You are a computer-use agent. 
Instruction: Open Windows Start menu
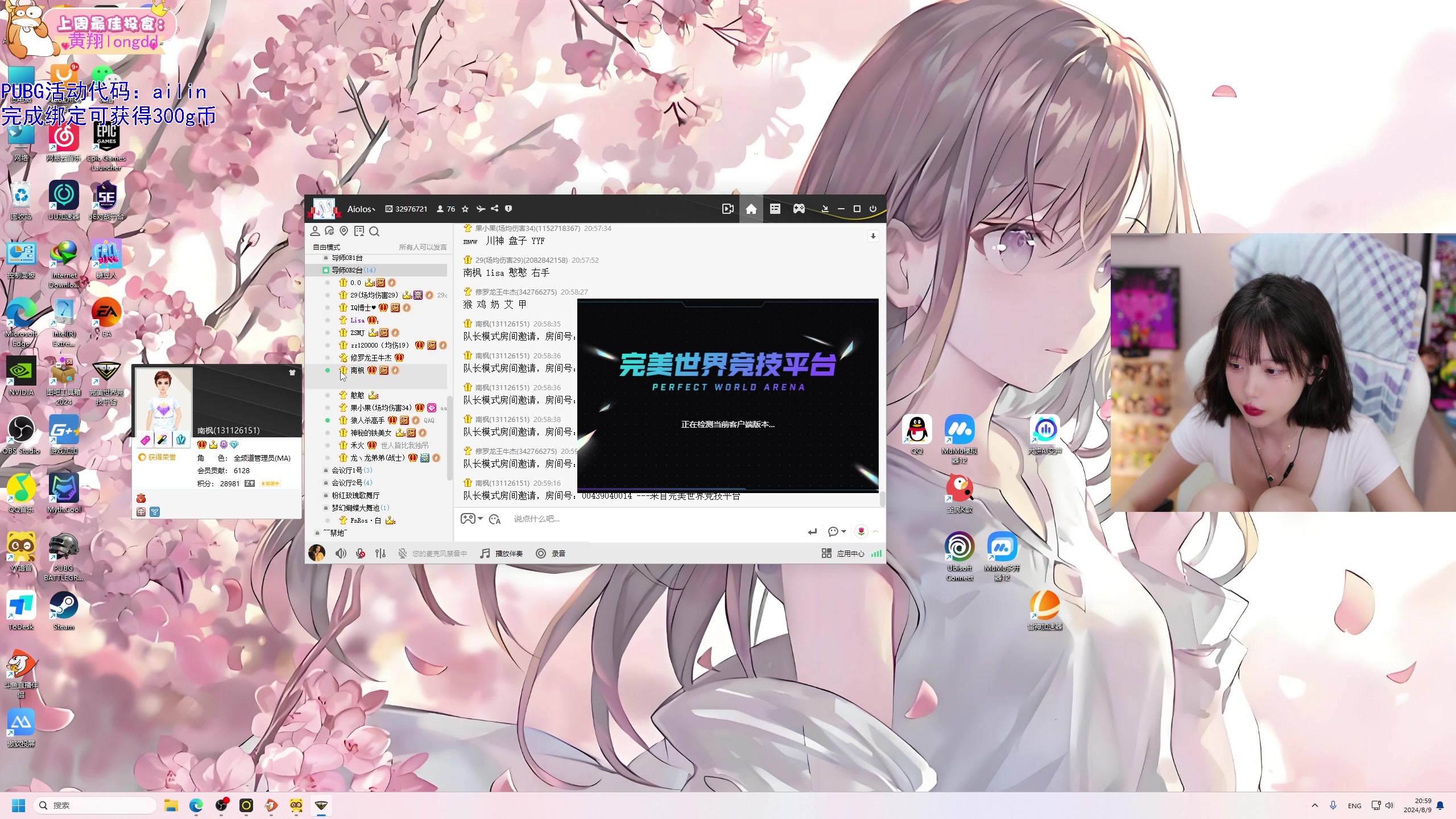point(18,805)
